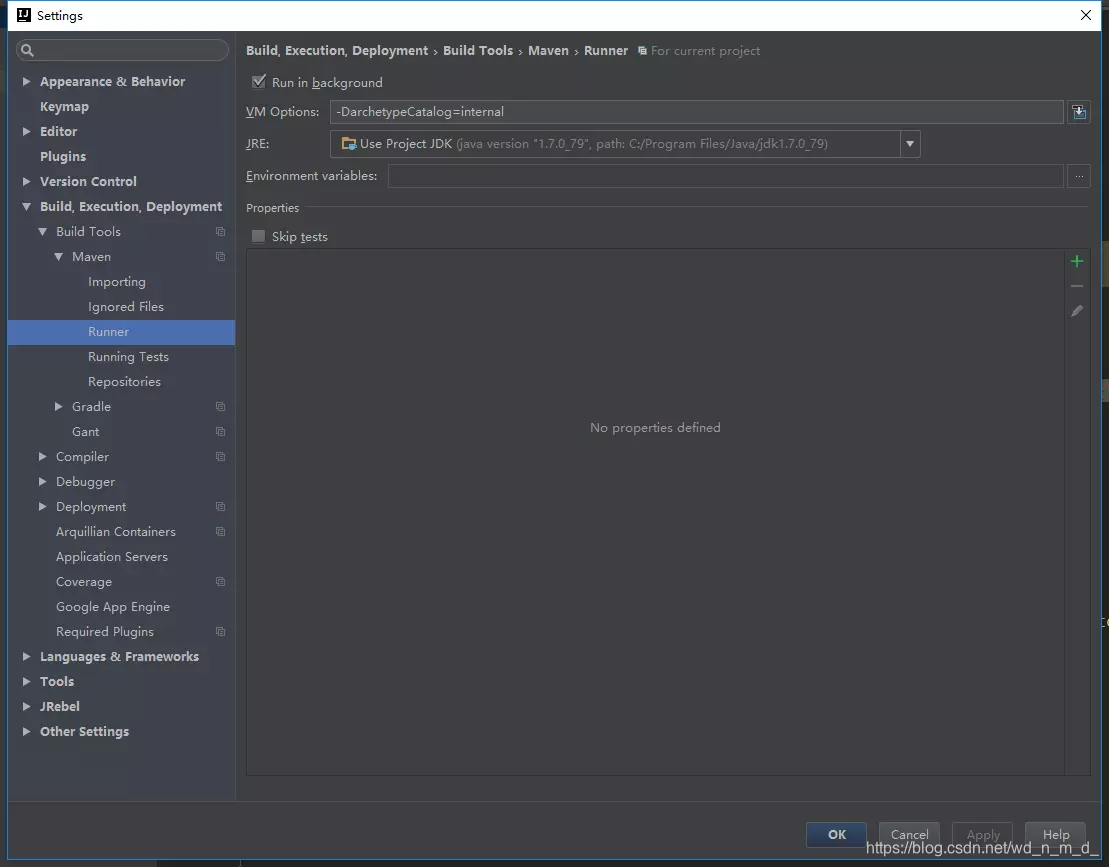Click the green plus add property icon
1109x867 pixels.
pyautogui.click(x=1076, y=262)
